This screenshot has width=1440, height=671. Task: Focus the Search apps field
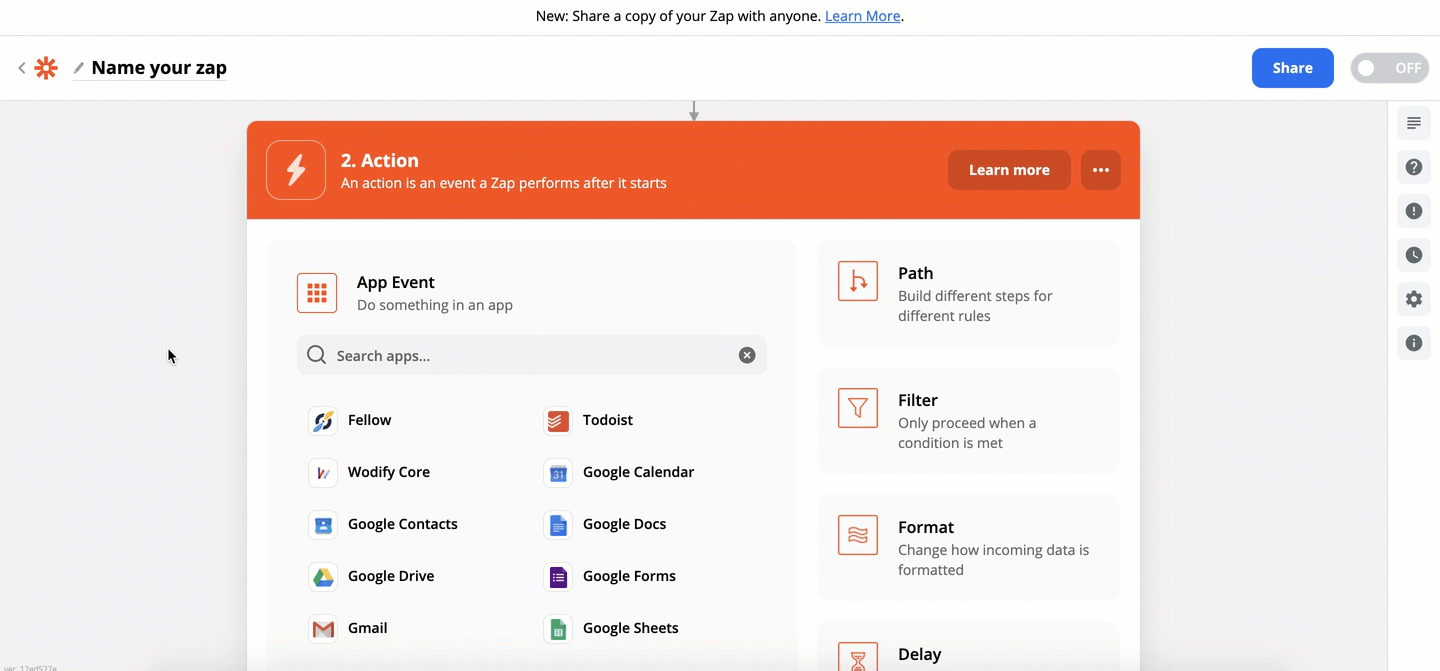(532, 355)
